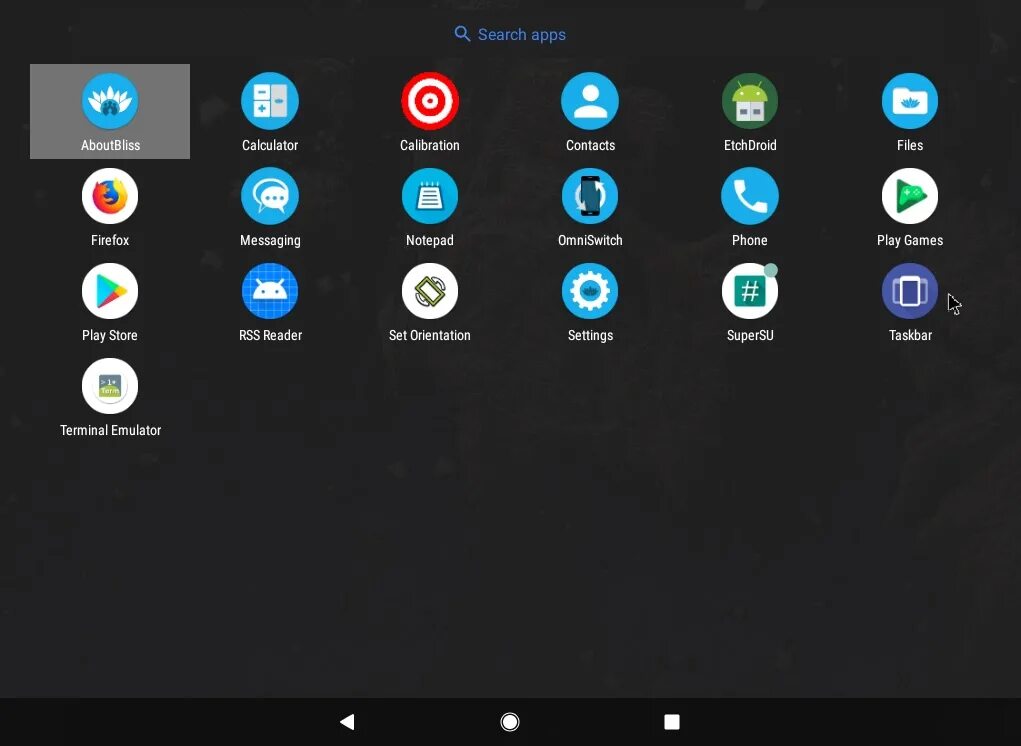This screenshot has height=746, width=1021.
Task: Click the magnifier icon beside Search apps
Action: coord(462,34)
